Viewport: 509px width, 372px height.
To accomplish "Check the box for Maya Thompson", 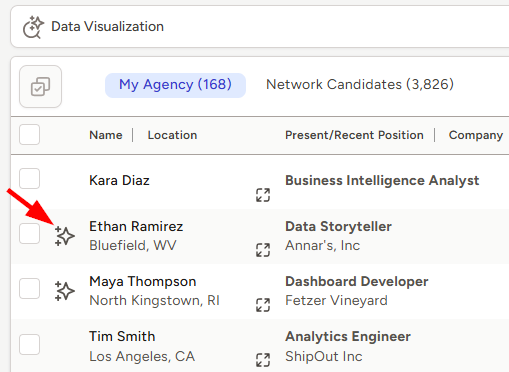I will coord(29,289).
